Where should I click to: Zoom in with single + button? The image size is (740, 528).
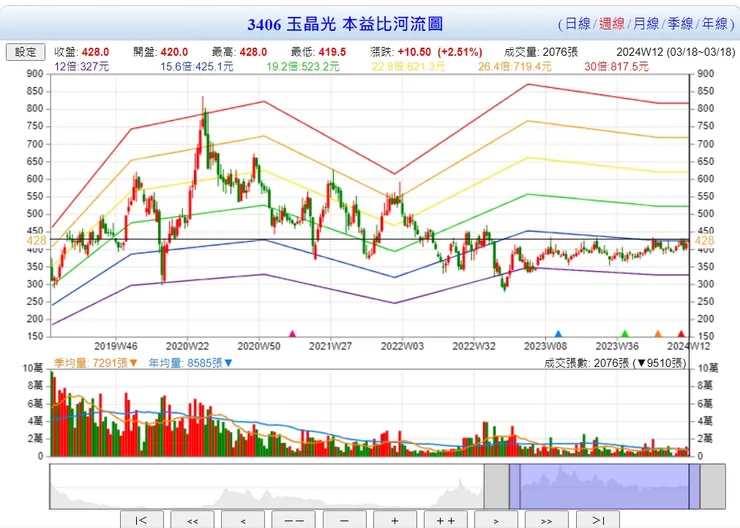[395, 520]
